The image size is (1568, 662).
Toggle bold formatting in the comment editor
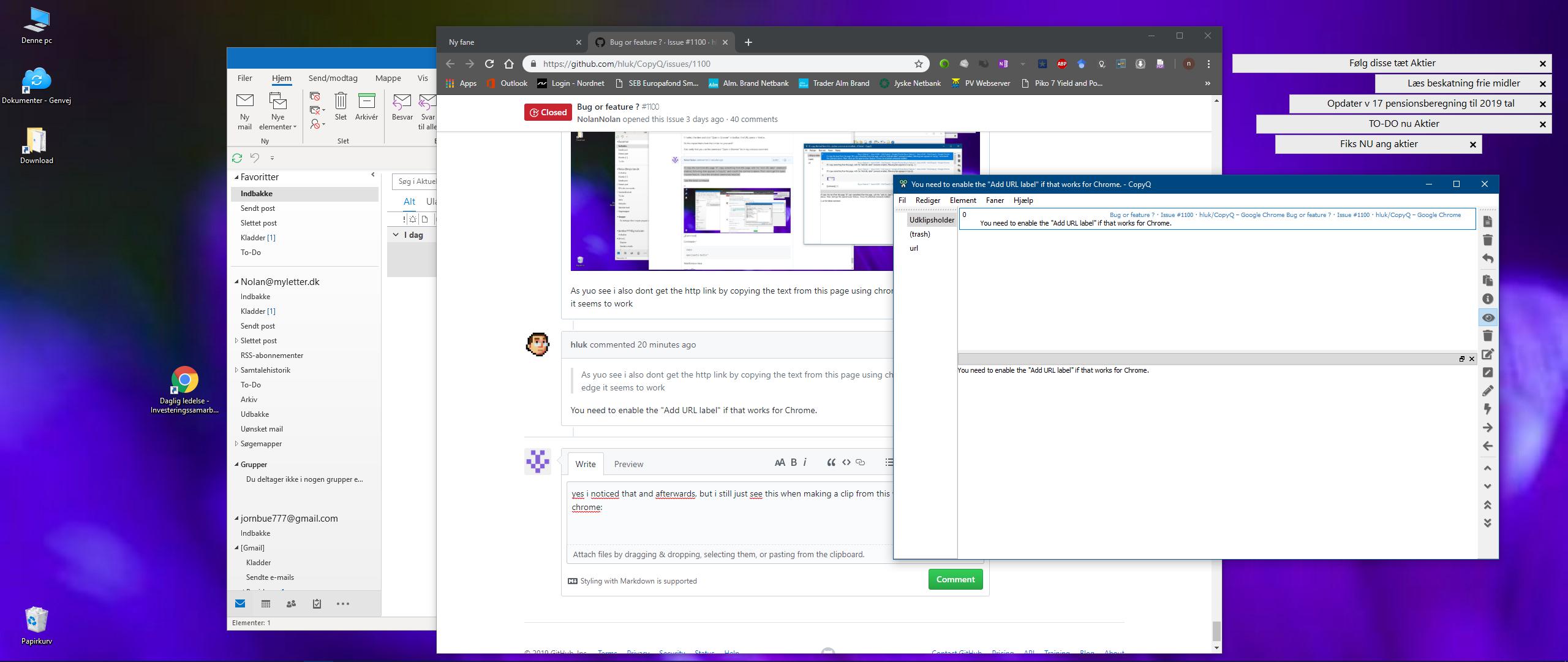[794, 463]
